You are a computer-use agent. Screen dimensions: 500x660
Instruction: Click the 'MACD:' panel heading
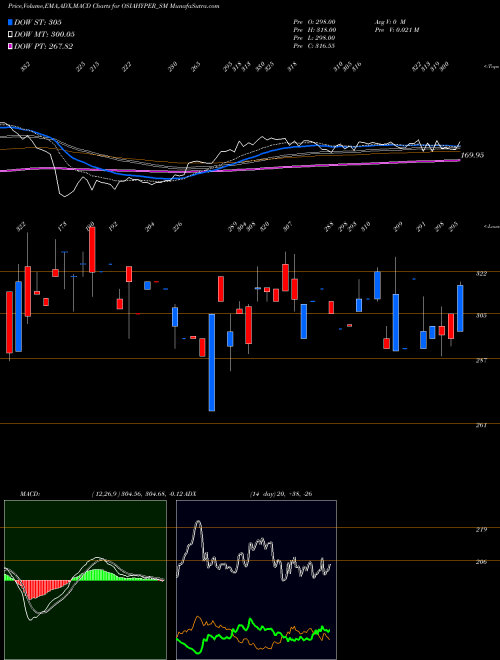[x=29, y=494]
